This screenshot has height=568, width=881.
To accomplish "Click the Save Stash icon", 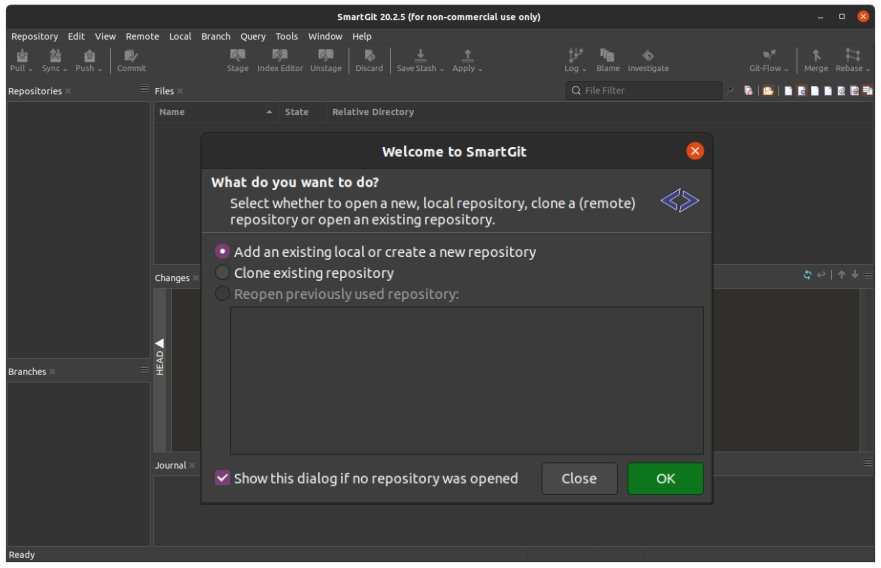I will pyautogui.click(x=420, y=55).
